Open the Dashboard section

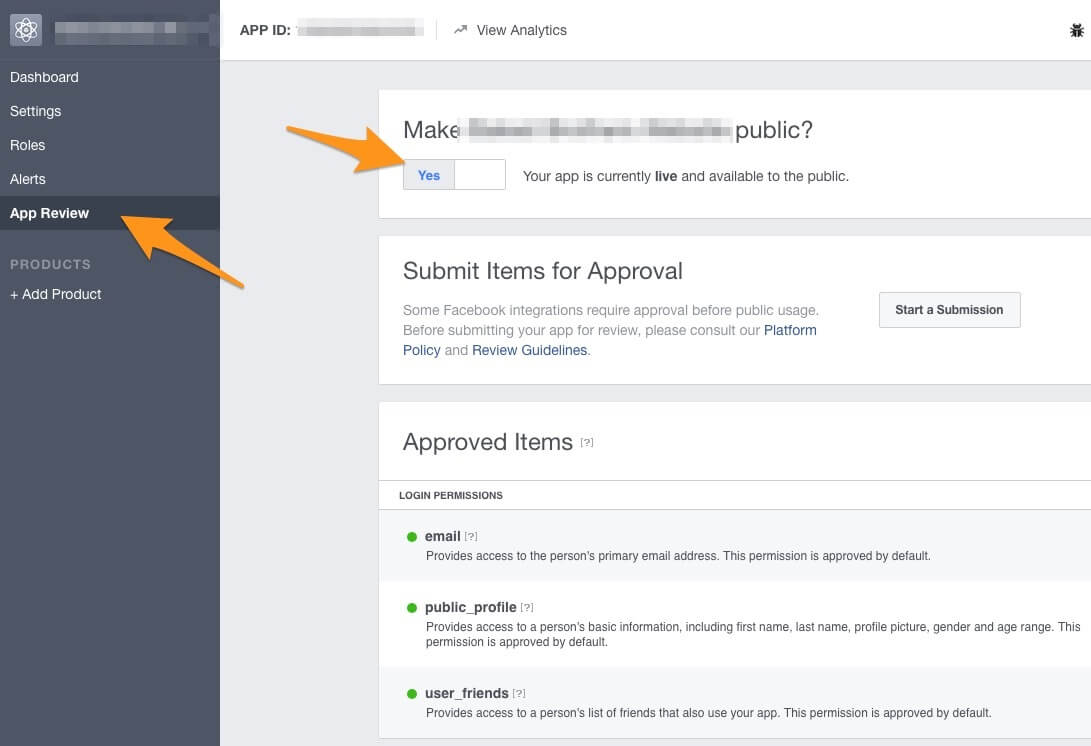coord(44,77)
